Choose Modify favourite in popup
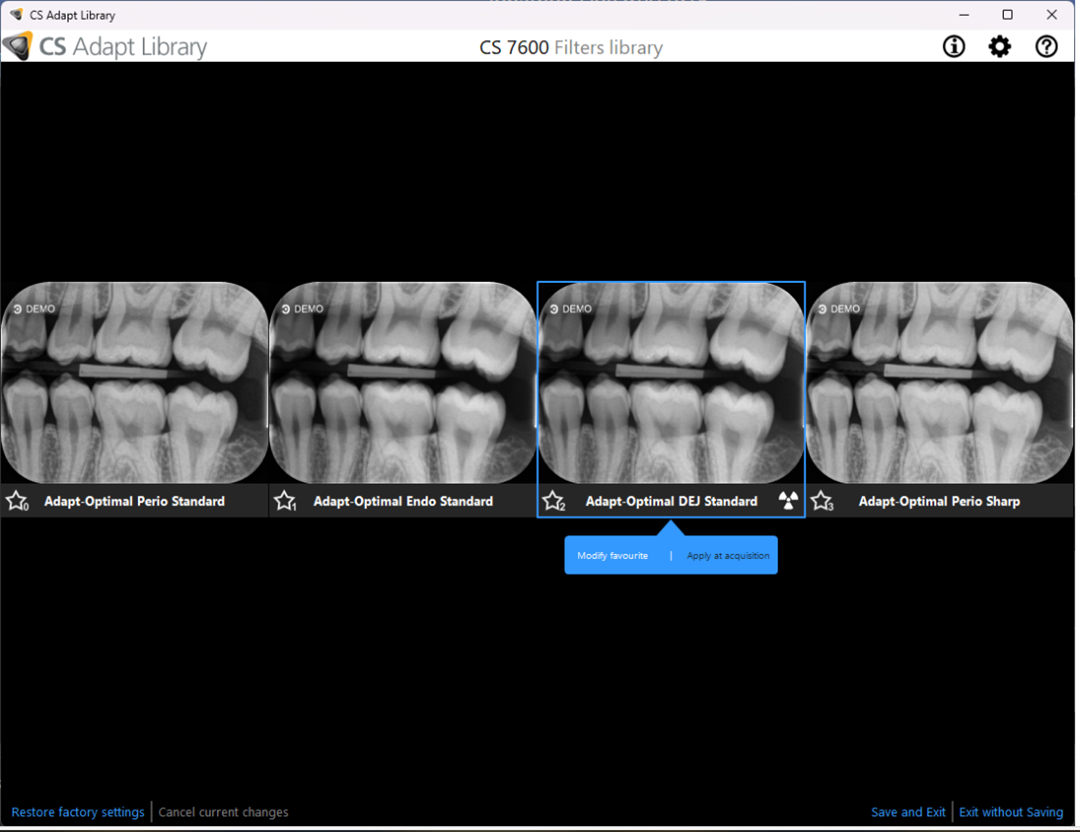This screenshot has height=832, width=1080. pos(612,556)
